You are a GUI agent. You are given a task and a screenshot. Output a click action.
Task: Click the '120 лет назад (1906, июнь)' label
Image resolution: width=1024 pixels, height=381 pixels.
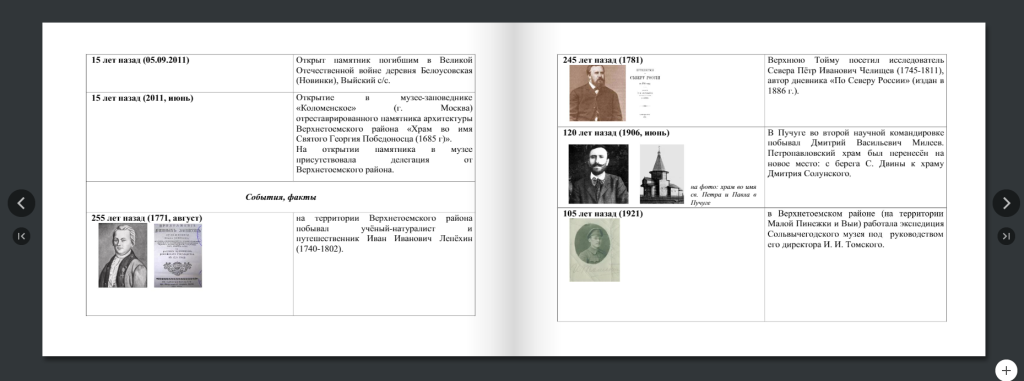pos(616,133)
